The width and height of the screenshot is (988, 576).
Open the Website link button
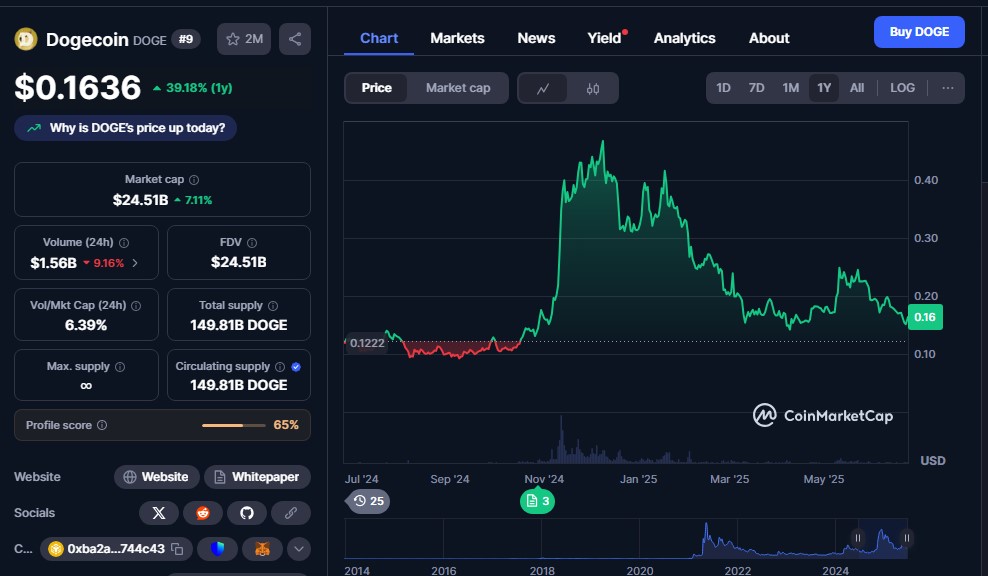tap(156, 477)
